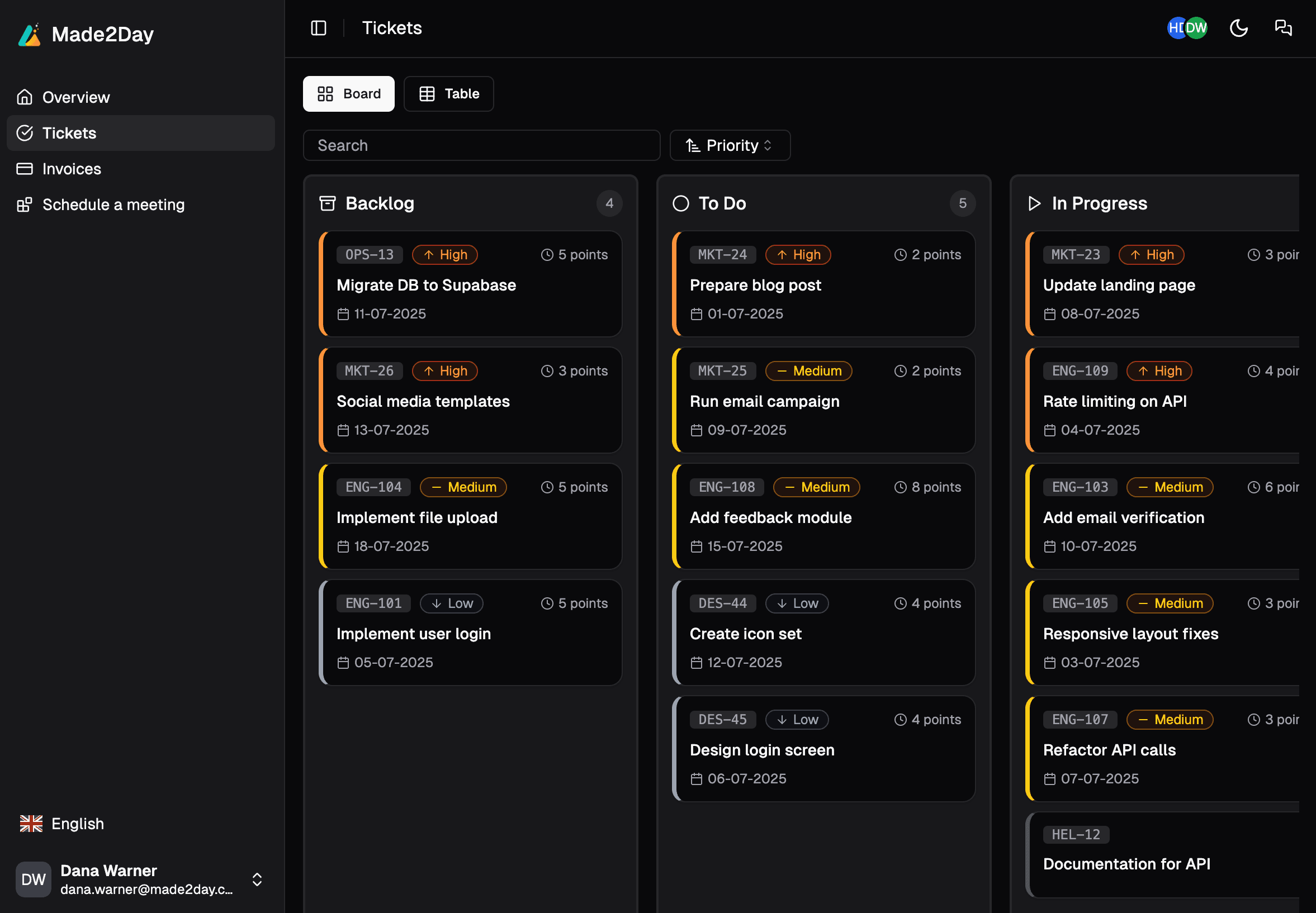Click the calendar icon on Prepare blog post
Image resolution: width=1316 pixels, height=913 pixels.
(x=696, y=313)
